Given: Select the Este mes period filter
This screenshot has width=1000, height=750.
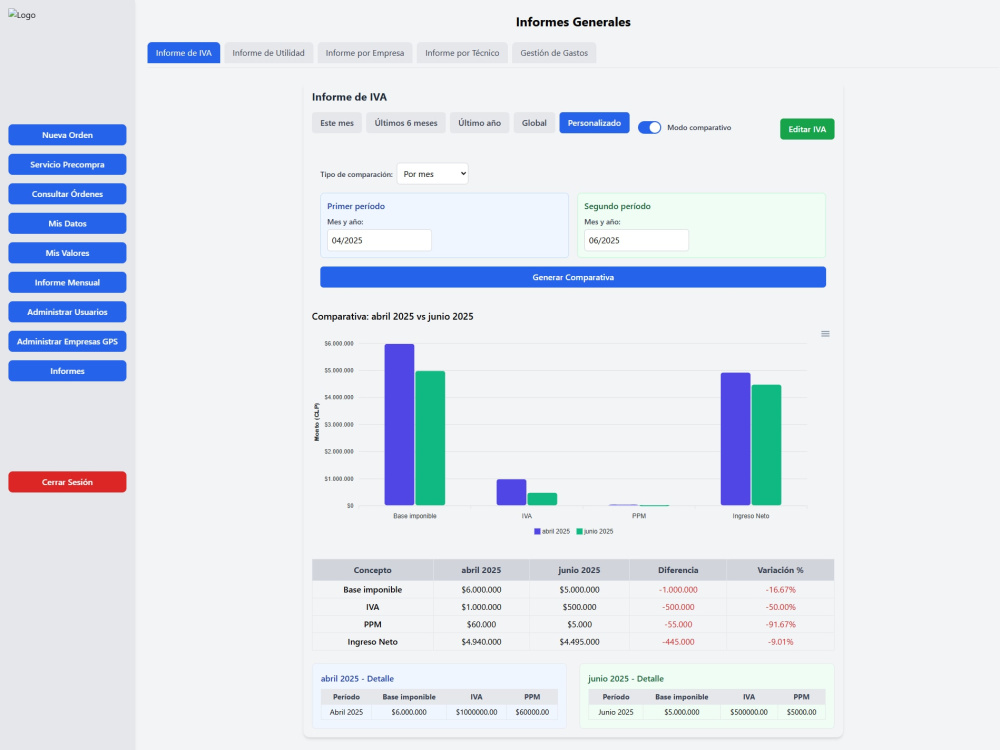Looking at the screenshot, I should click(x=337, y=122).
